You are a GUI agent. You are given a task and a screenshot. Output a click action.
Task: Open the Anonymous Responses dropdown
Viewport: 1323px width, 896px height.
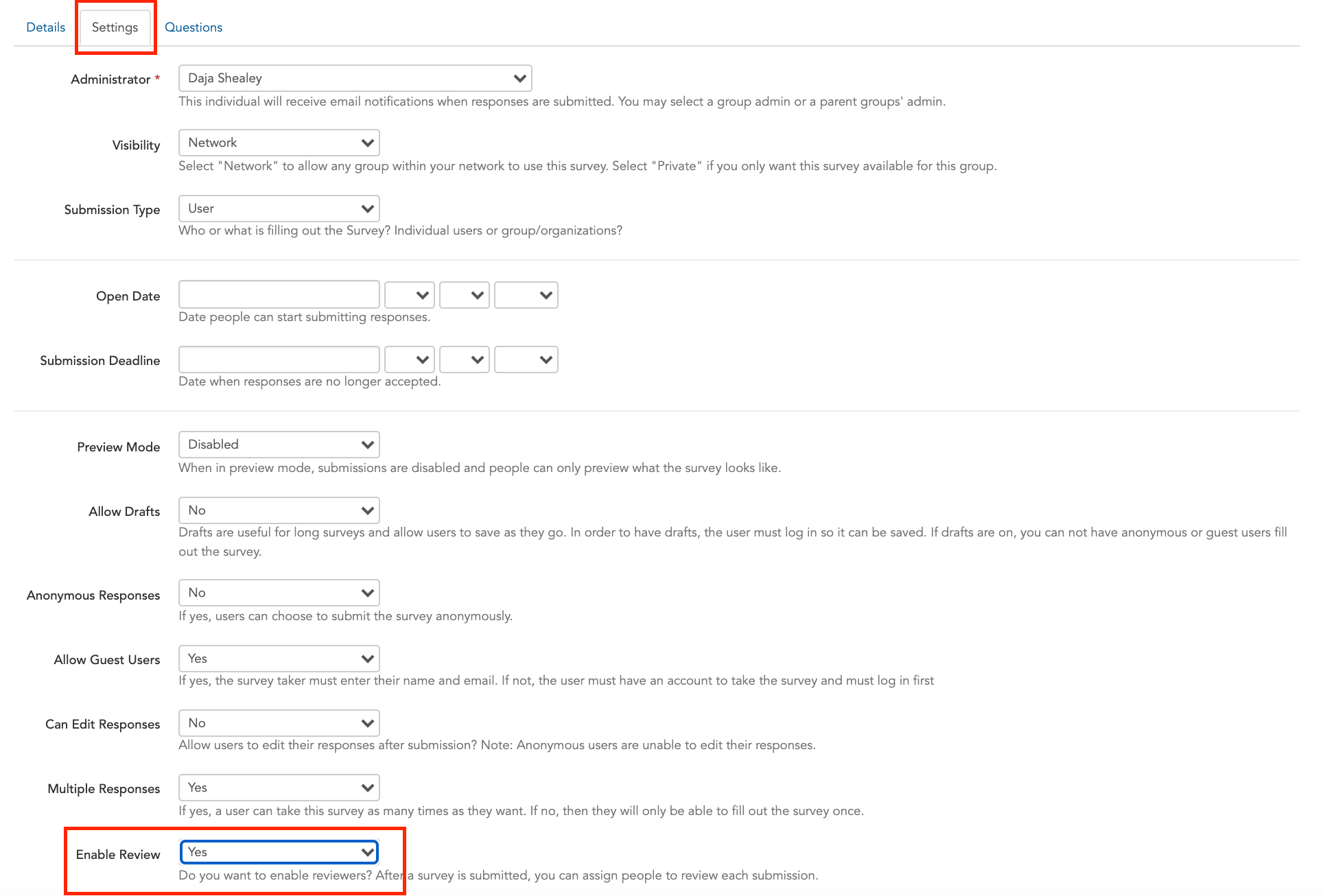pos(279,593)
